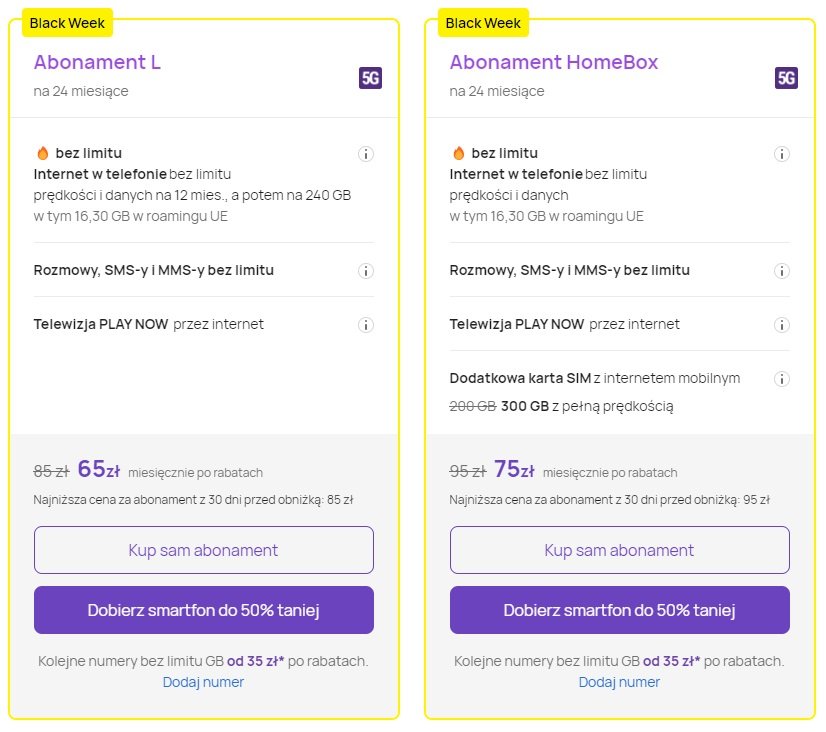Click the flame icon in HomeBox card
This screenshot has height=732, width=826.
(459, 153)
